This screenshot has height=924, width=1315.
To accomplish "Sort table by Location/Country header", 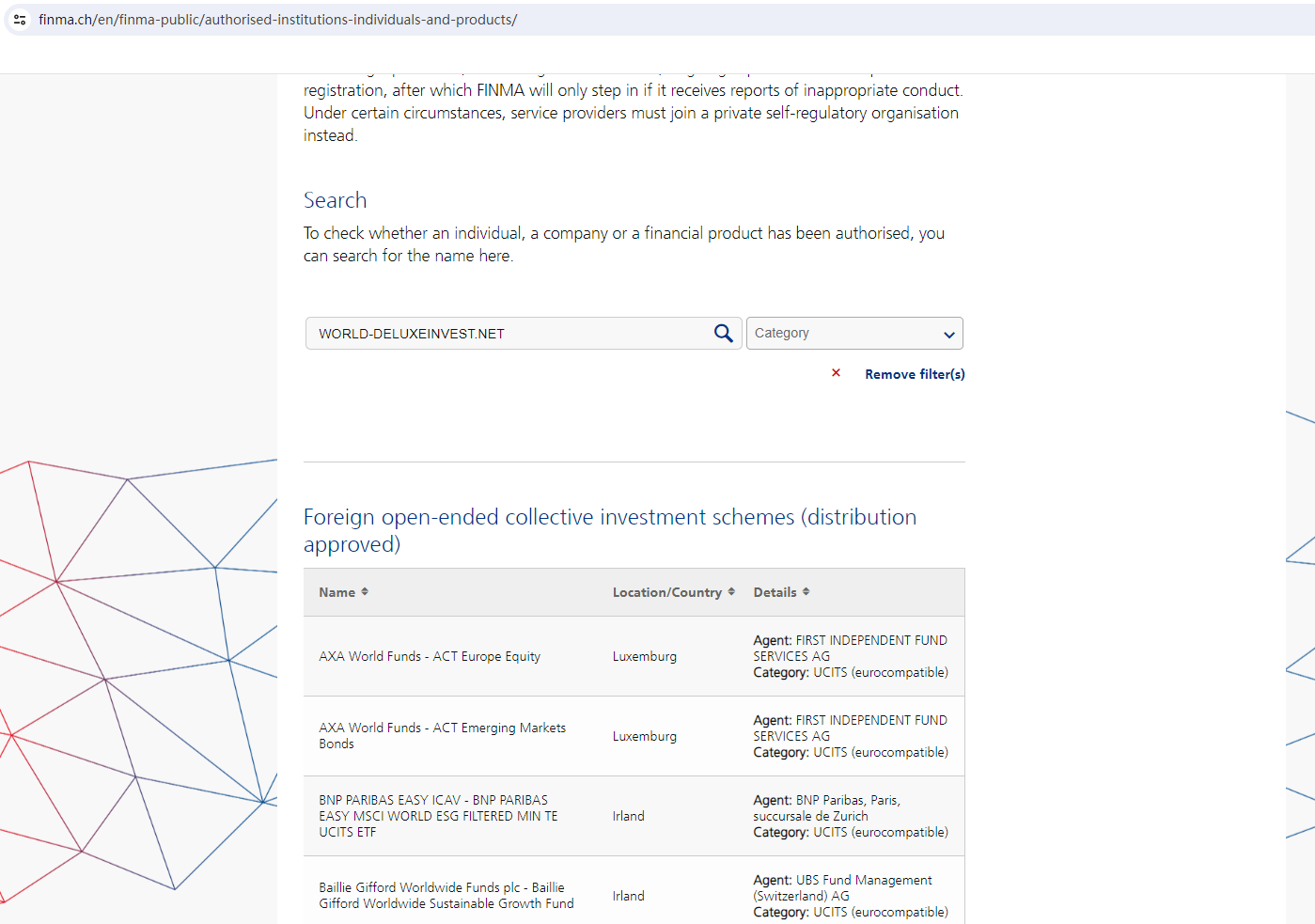I will tap(666, 592).
